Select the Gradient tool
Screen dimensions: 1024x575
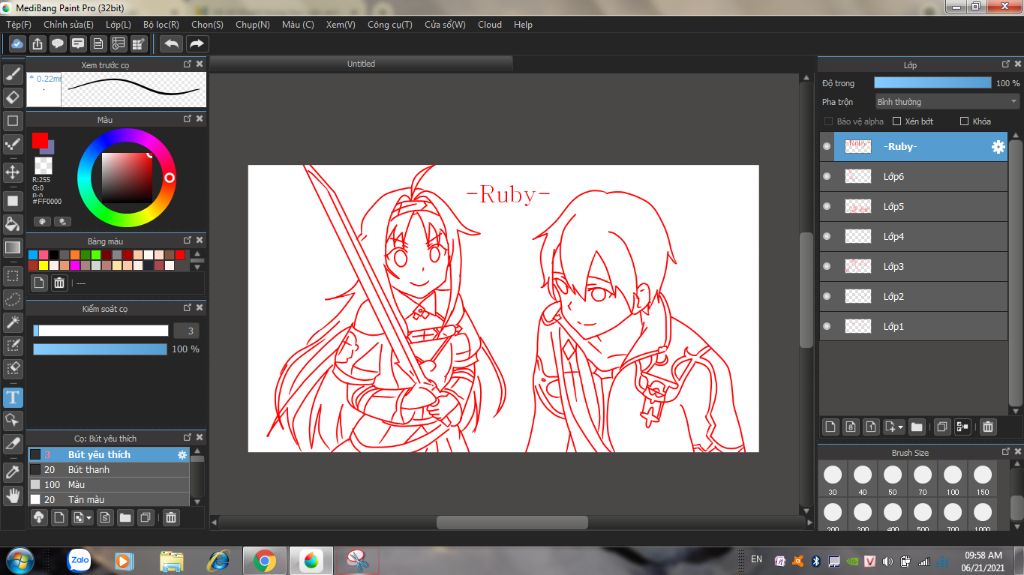click(x=12, y=248)
